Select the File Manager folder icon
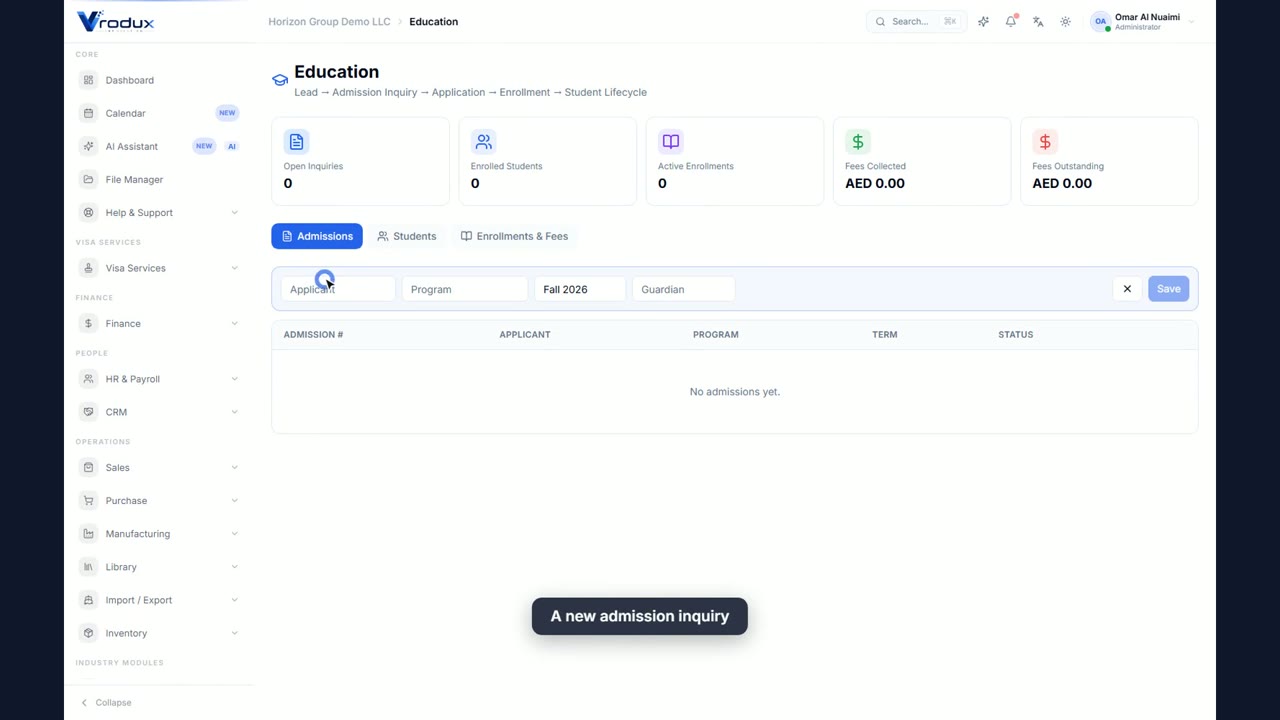Viewport: 1280px width, 720px height. click(88, 179)
